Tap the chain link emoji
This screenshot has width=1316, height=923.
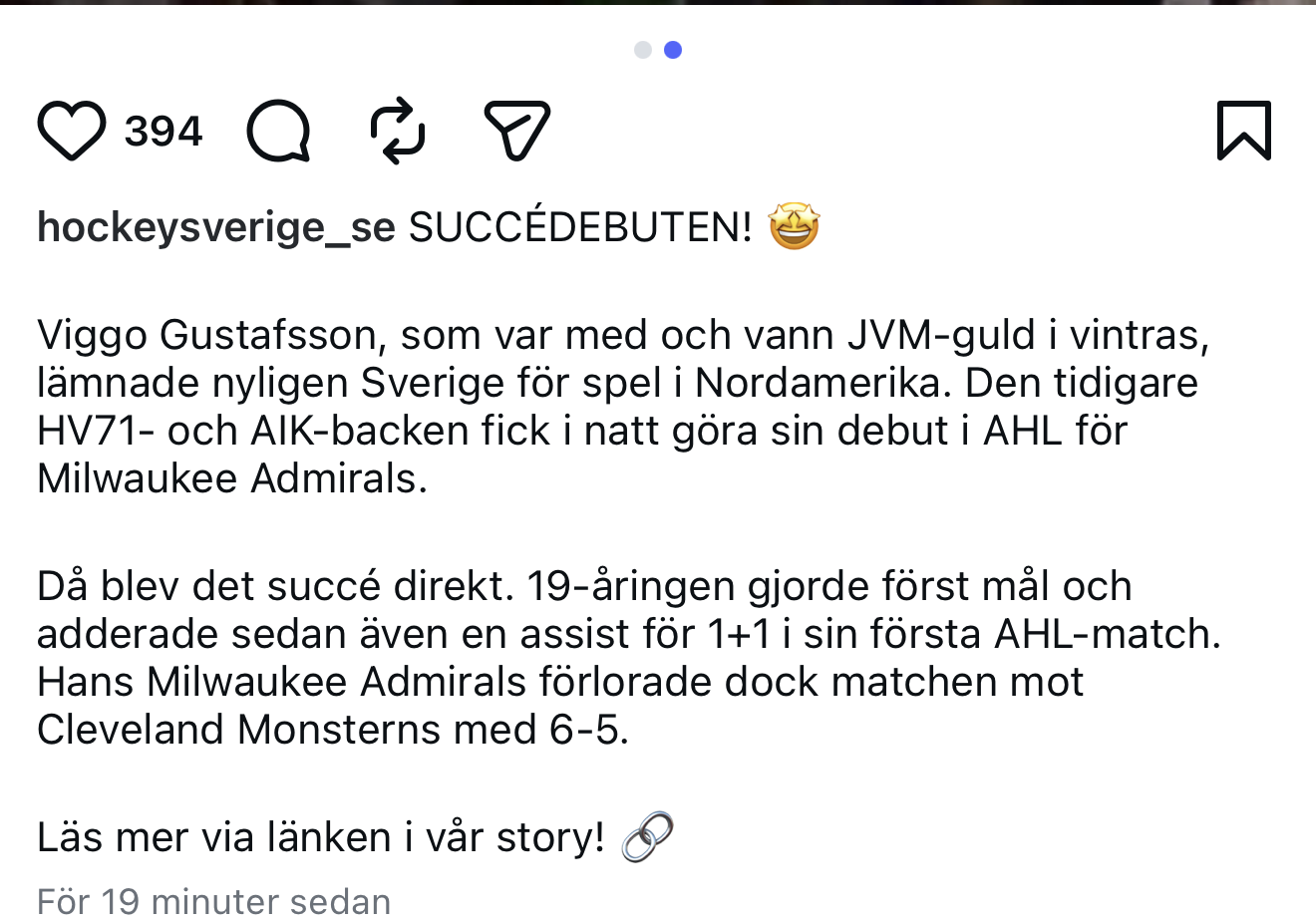(647, 836)
